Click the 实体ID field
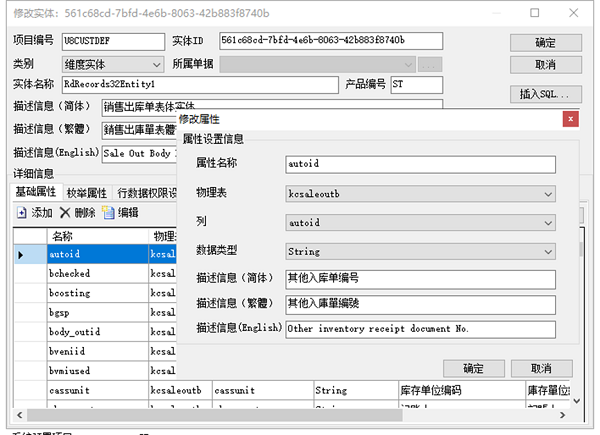600x435 pixels. 331,41
